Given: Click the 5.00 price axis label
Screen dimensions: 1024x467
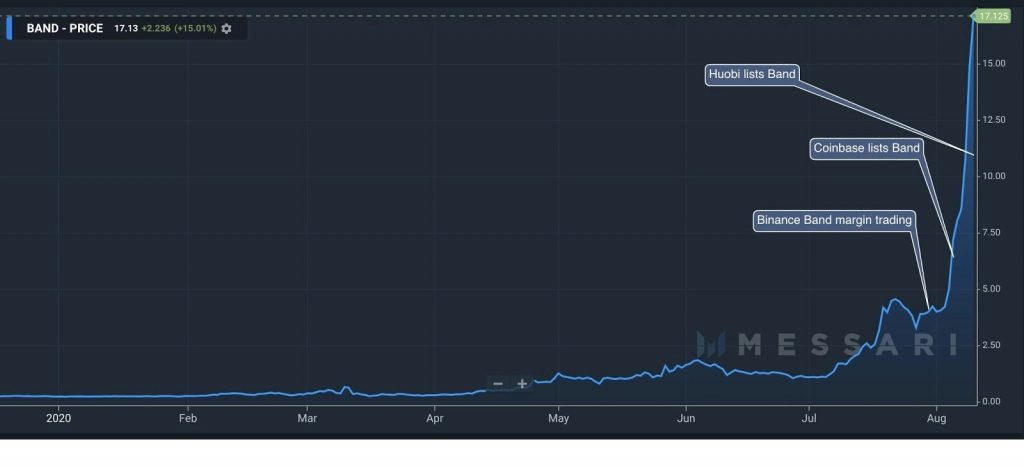Looking at the screenshot, I should [993, 289].
